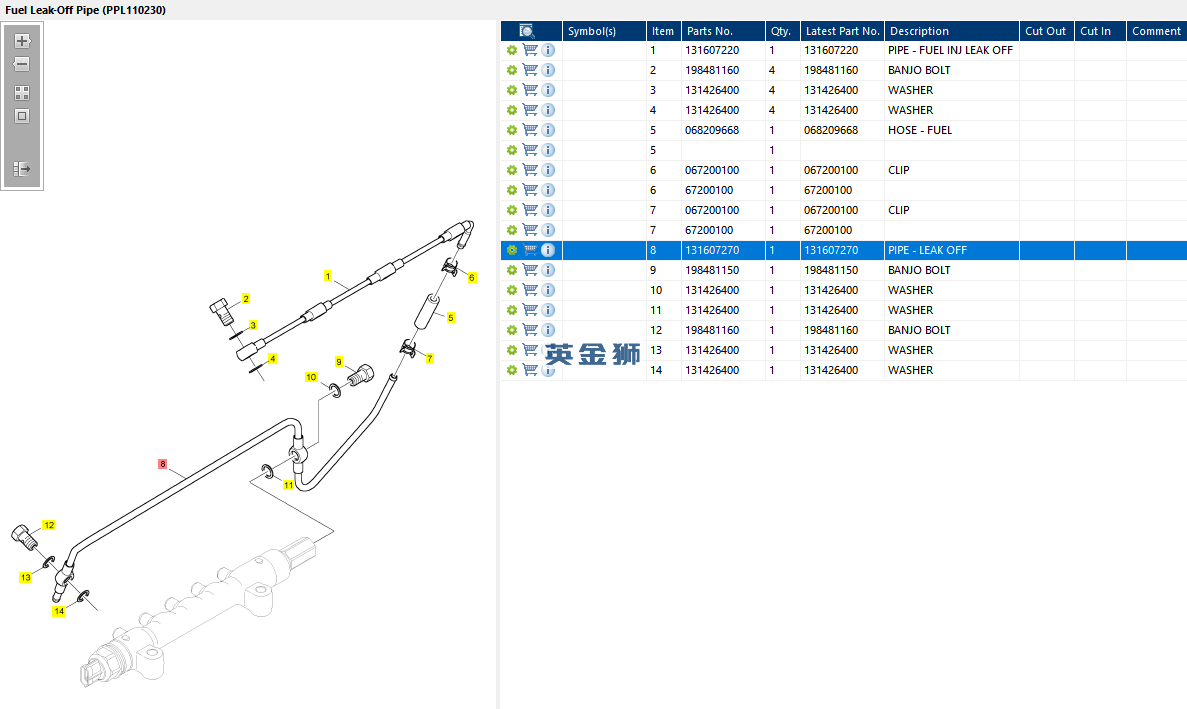
Task: Click callout 6 clip label
Action: (472, 278)
